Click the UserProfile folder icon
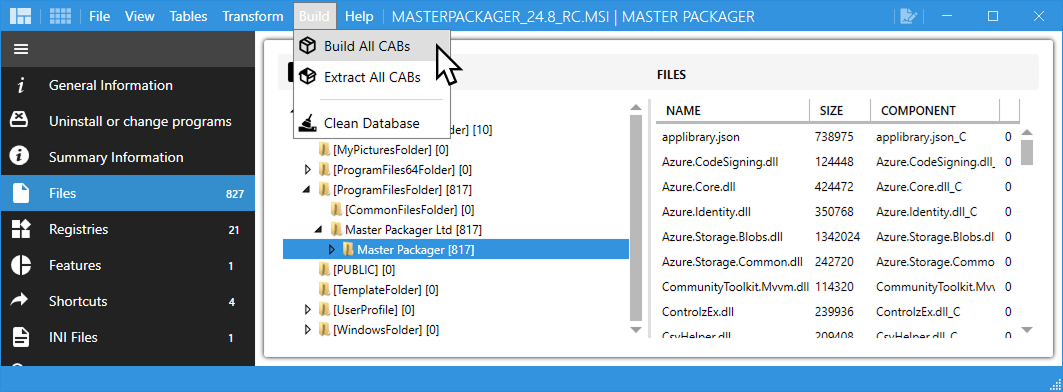 pyautogui.click(x=324, y=310)
